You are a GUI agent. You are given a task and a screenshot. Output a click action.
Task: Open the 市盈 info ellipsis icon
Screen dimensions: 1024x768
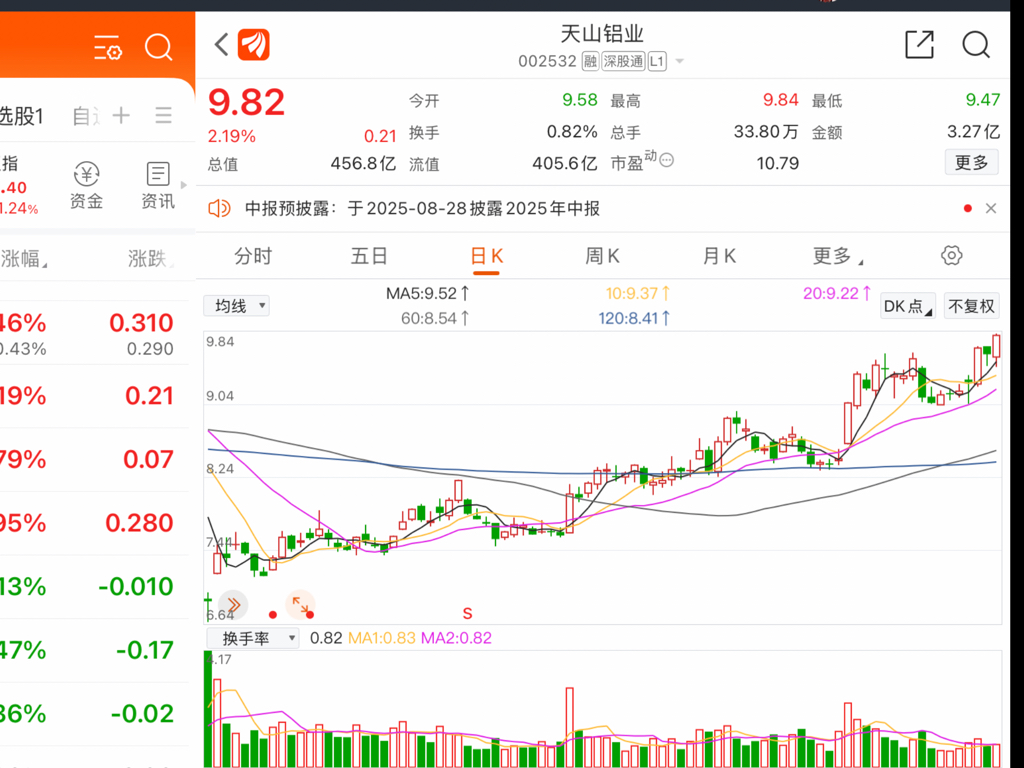[x=667, y=160]
